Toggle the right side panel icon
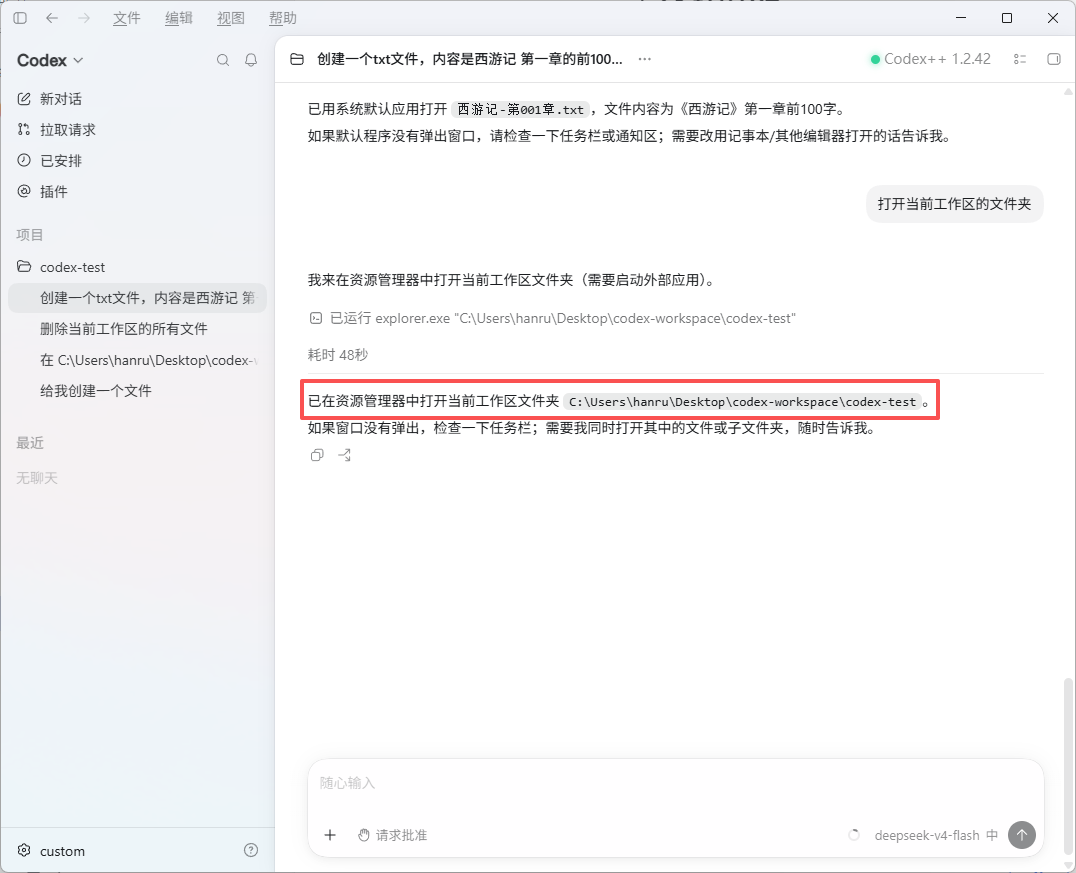 coord(1054,59)
